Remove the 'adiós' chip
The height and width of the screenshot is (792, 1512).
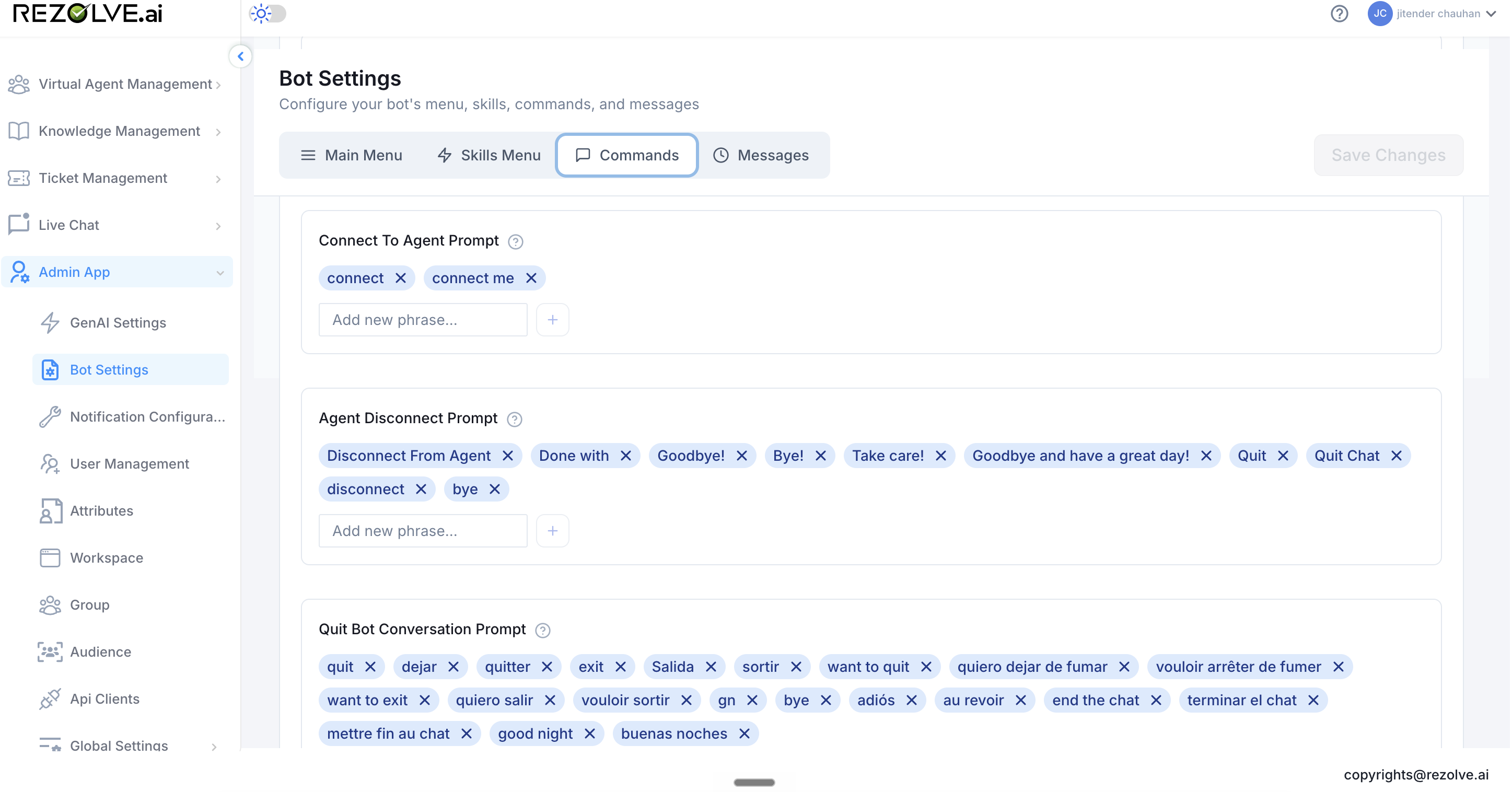(x=912, y=700)
